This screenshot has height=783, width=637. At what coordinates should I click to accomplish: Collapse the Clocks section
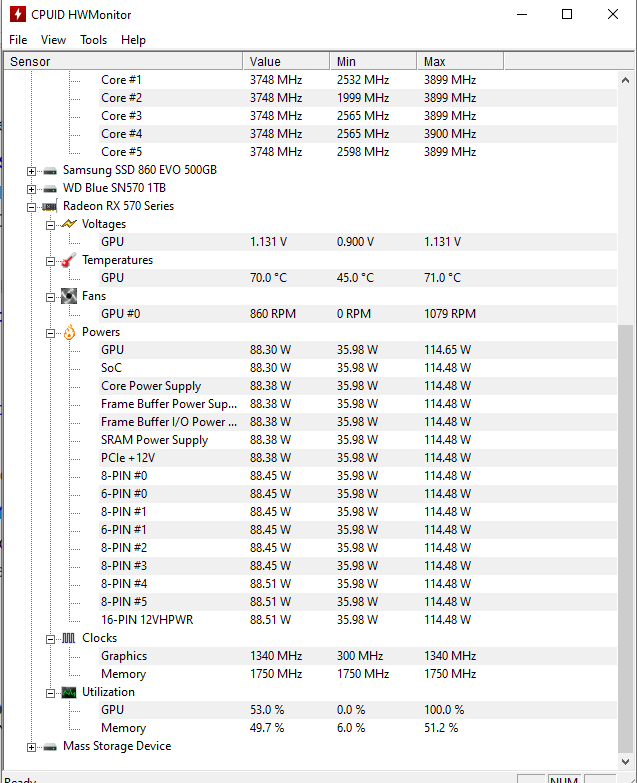50,639
